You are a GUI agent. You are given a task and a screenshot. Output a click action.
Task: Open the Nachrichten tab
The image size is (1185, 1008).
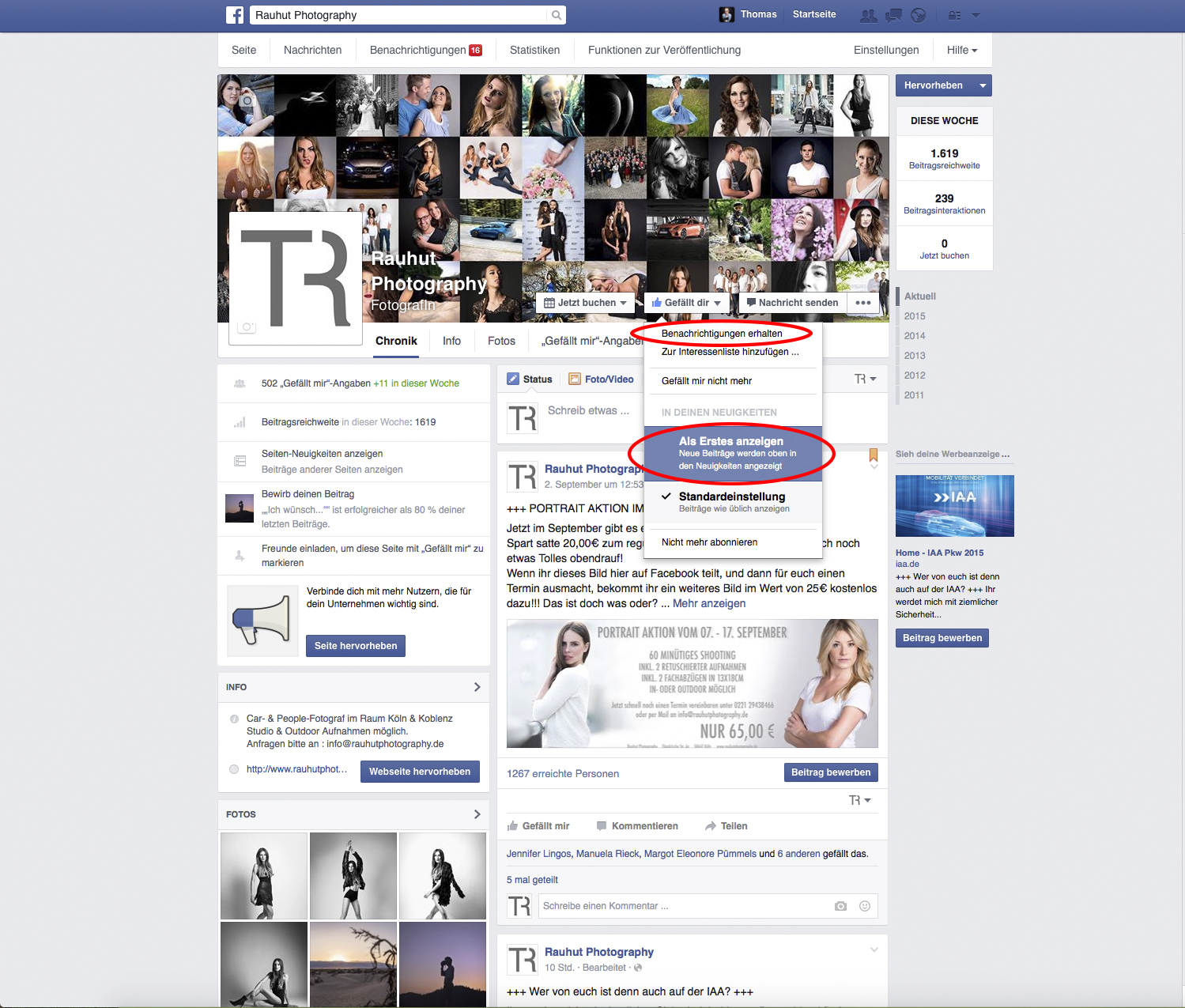tap(312, 50)
